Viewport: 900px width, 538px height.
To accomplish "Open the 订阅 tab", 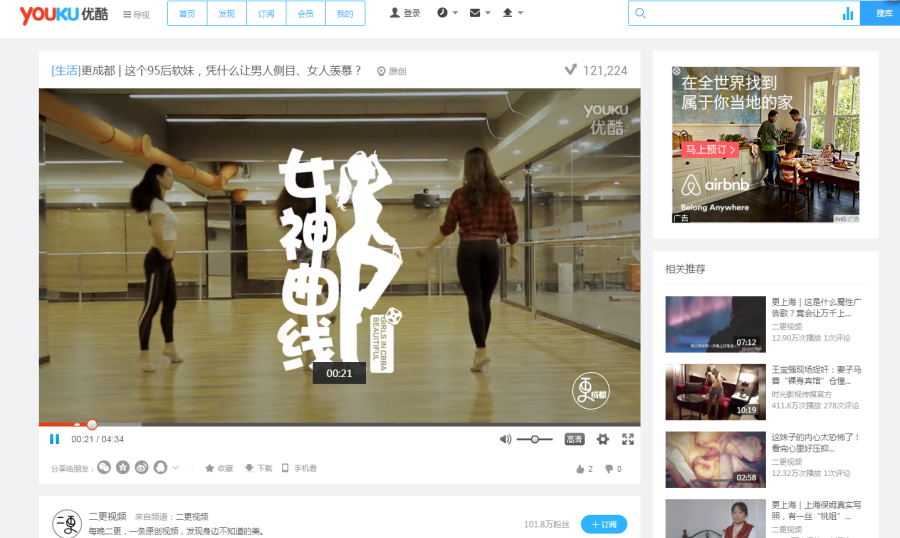I will pyautogui.click(x=266, y=14).
